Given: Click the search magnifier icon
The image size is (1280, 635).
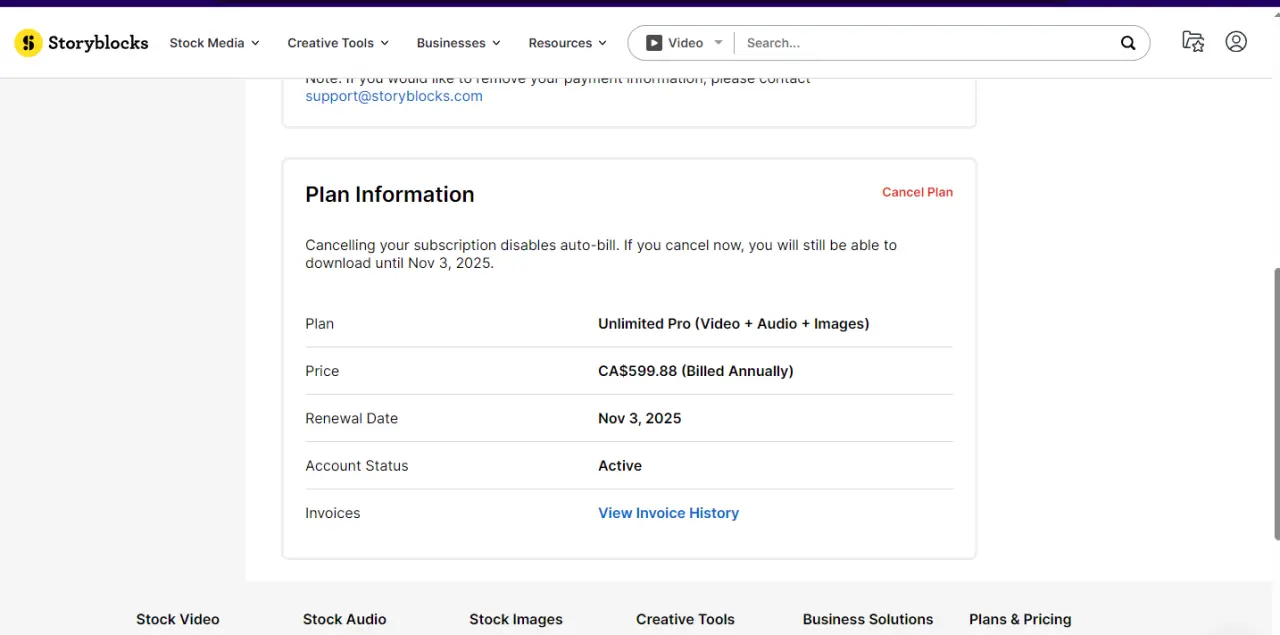Looking at the screenshot, I should pos(1128,43).
